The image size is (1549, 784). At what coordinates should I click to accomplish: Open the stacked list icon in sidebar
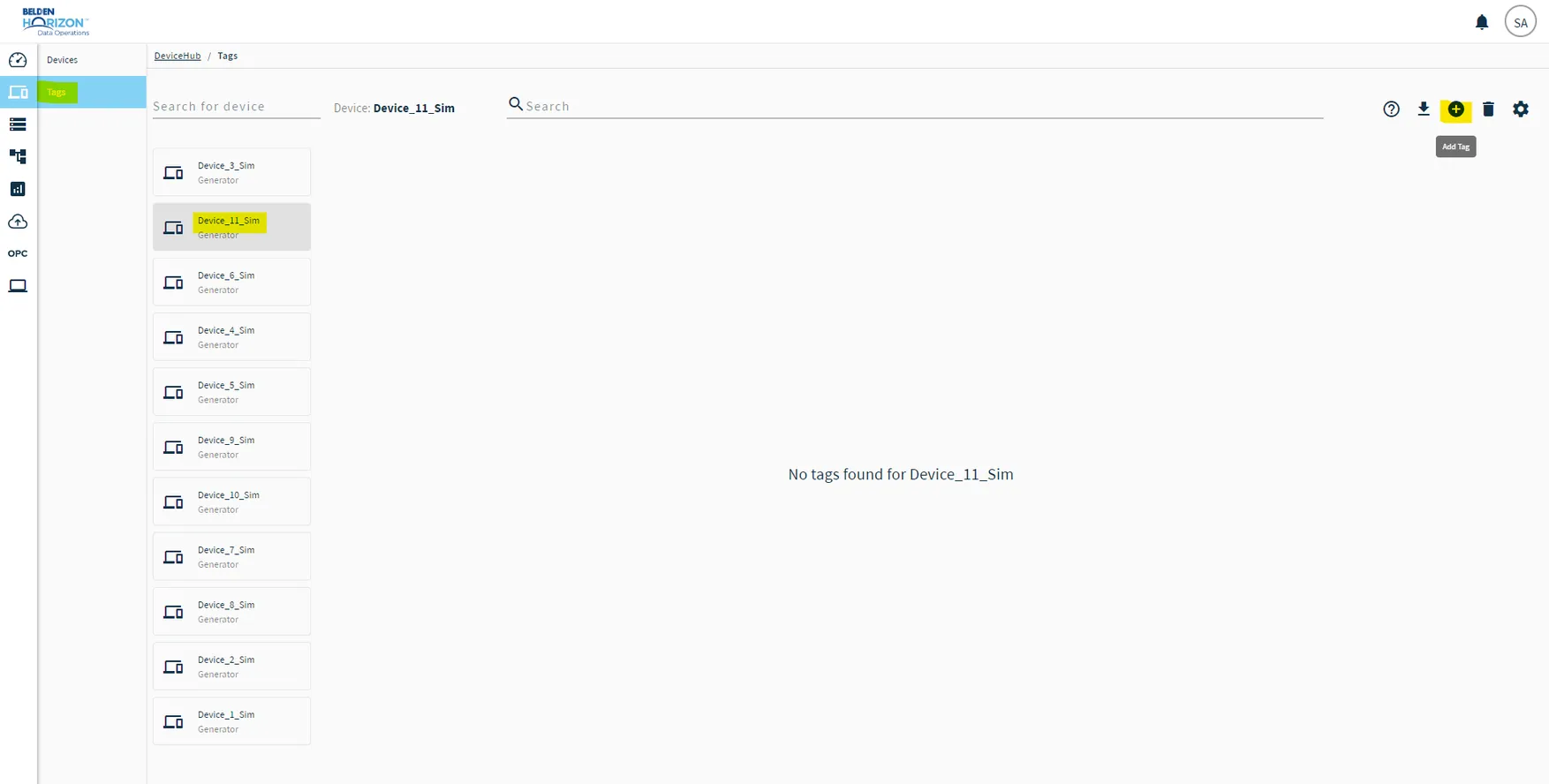18,124
